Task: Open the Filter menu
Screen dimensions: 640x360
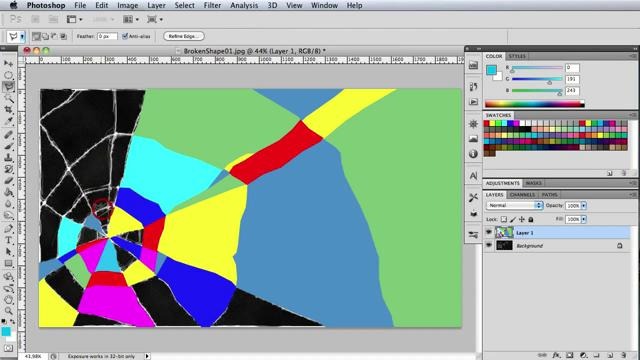Action: pyautogui.click(x=212, y=5)
